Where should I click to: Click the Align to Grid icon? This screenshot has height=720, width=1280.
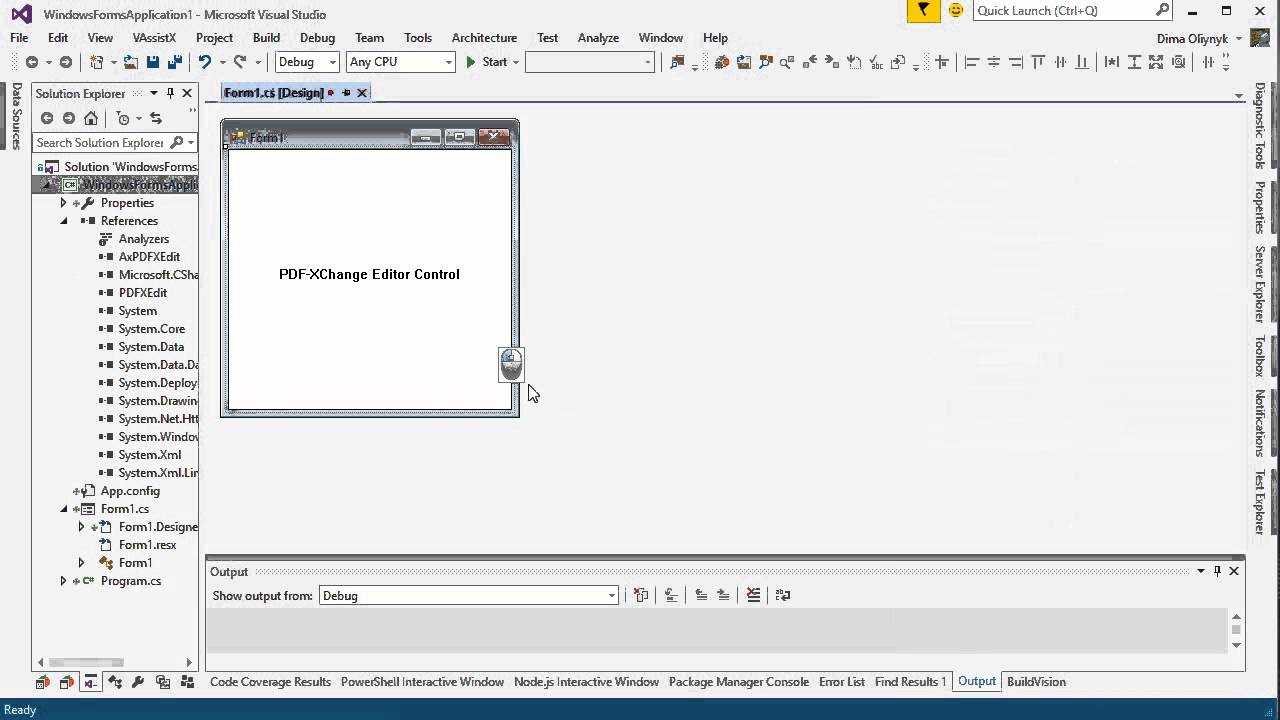[942, 62]
